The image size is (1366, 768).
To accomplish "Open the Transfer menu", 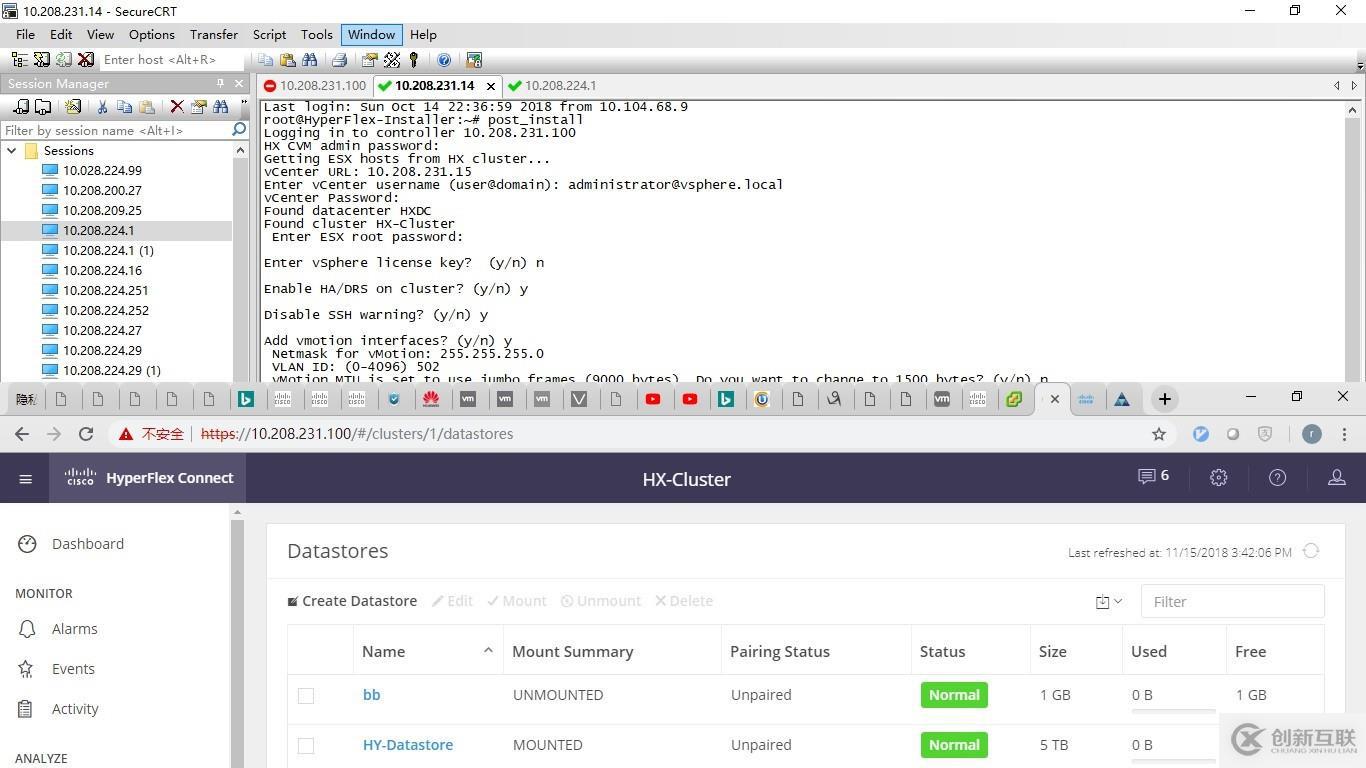I will pos(214,34).
